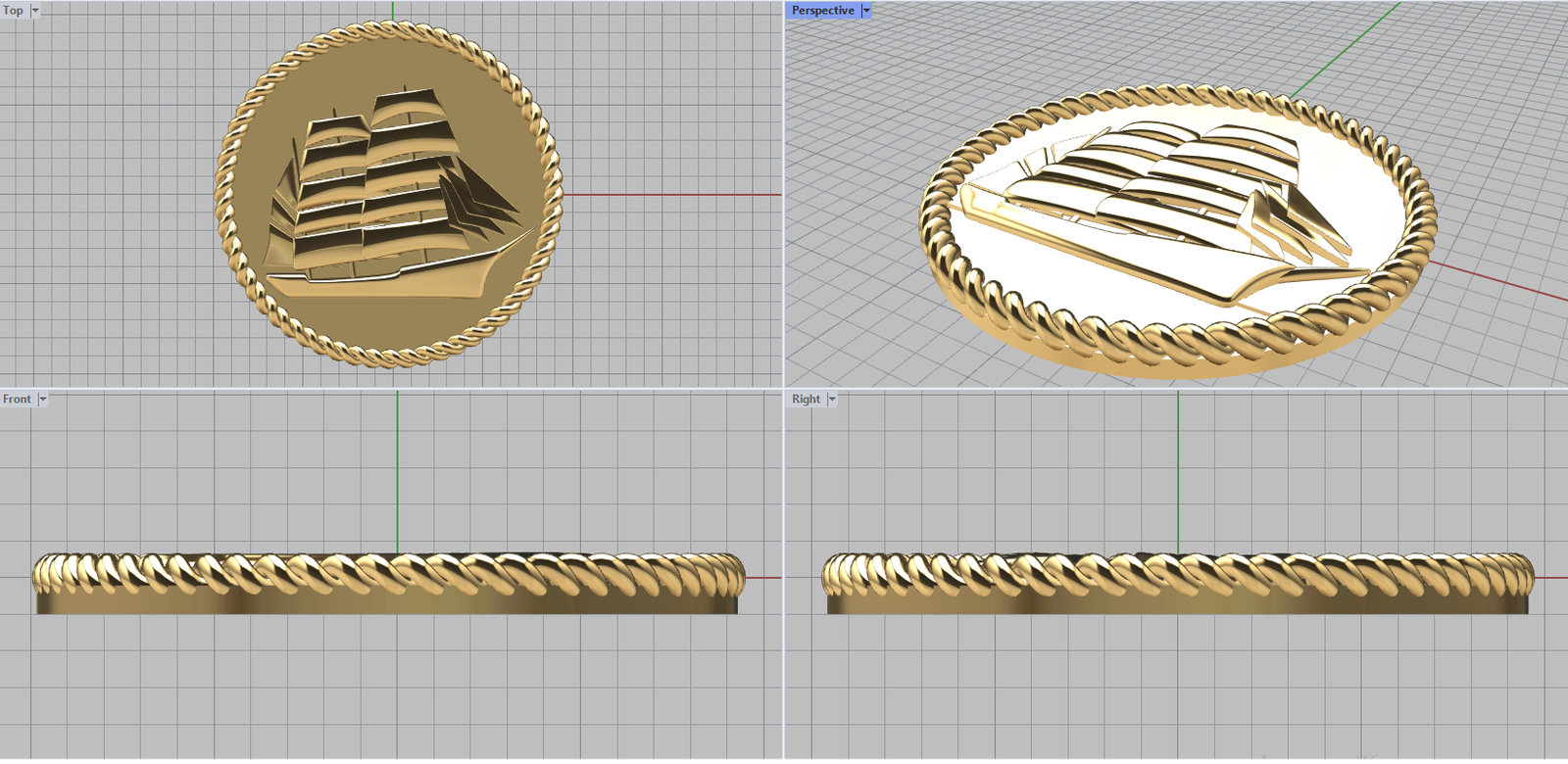Expand the Right viewport menu arrow
This screenshot has width=1568, height=764.
pos(832,400)
